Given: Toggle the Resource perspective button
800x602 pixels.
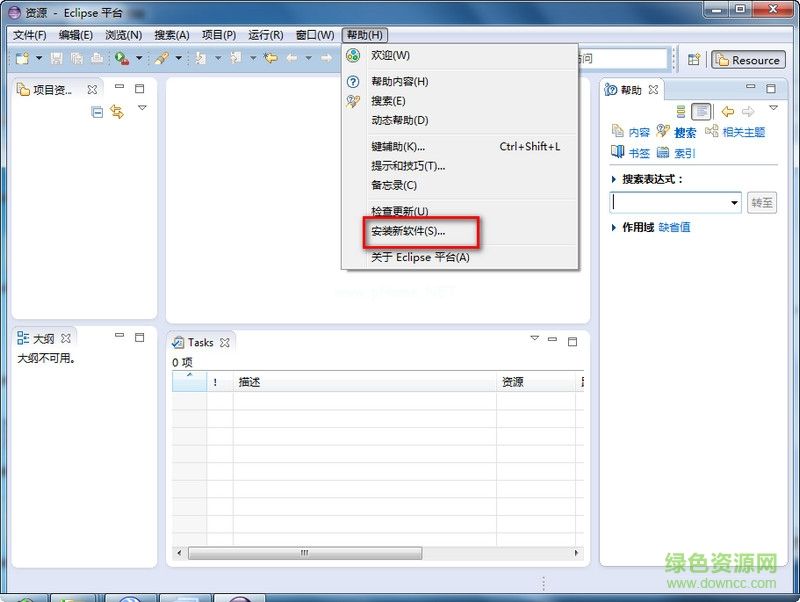Looking at the screenshot, I should tap(747, 60).
